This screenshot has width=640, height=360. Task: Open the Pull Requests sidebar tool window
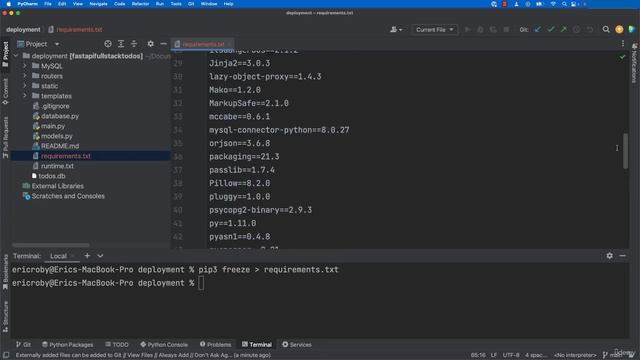[x=5, y=137]
